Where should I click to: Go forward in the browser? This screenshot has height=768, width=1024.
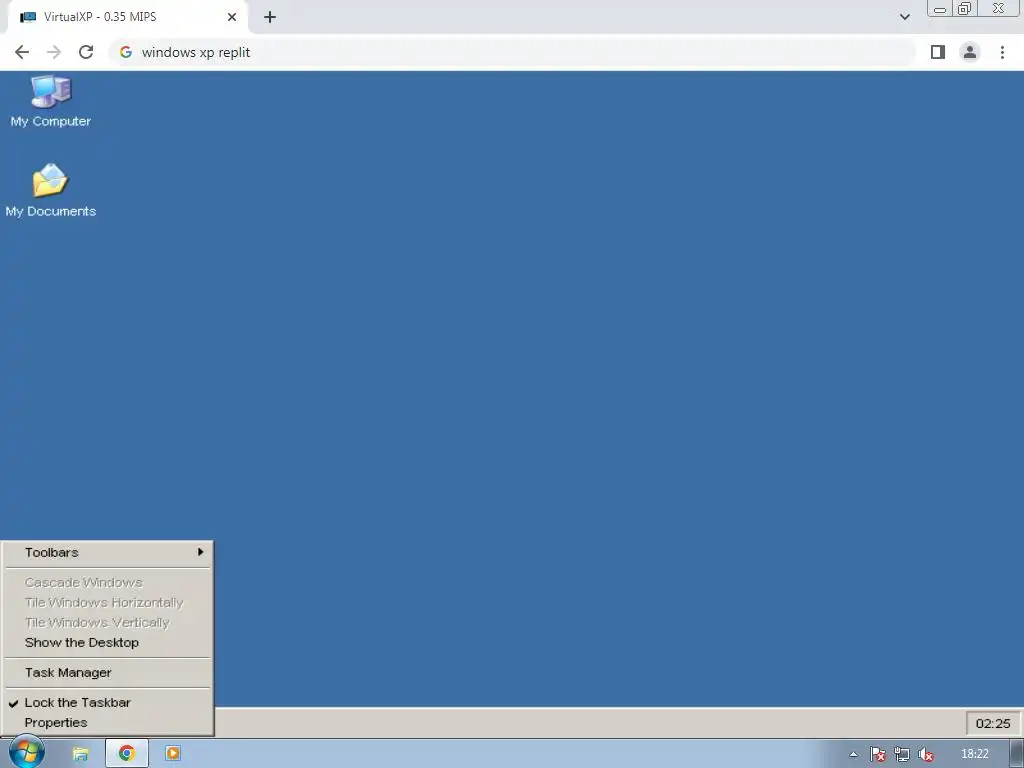tap(54, 52)
